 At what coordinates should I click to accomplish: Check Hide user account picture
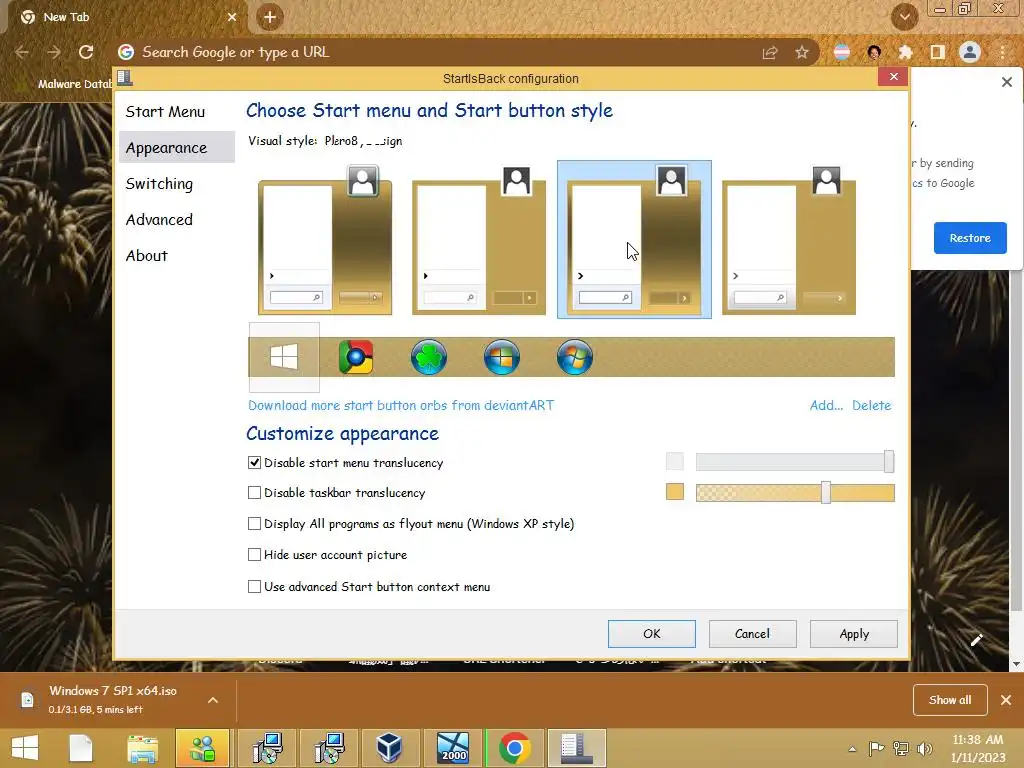[x=255, y=554]
